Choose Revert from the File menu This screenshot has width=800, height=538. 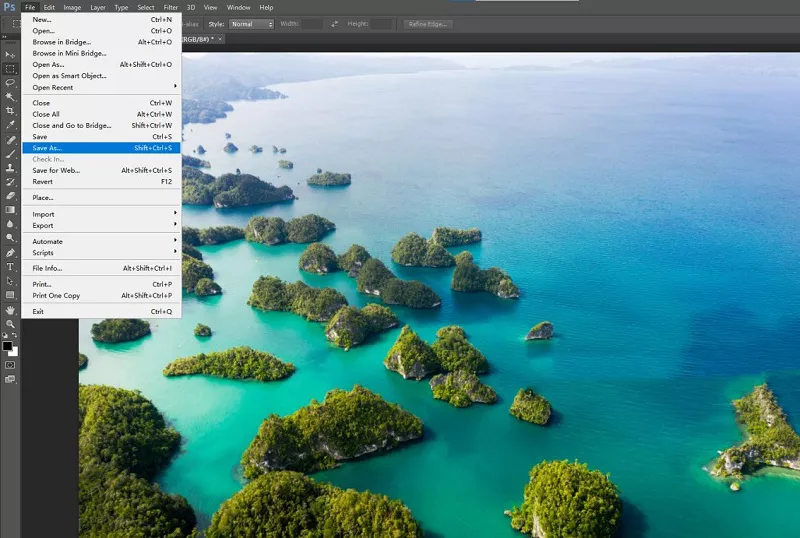point(101,182)
